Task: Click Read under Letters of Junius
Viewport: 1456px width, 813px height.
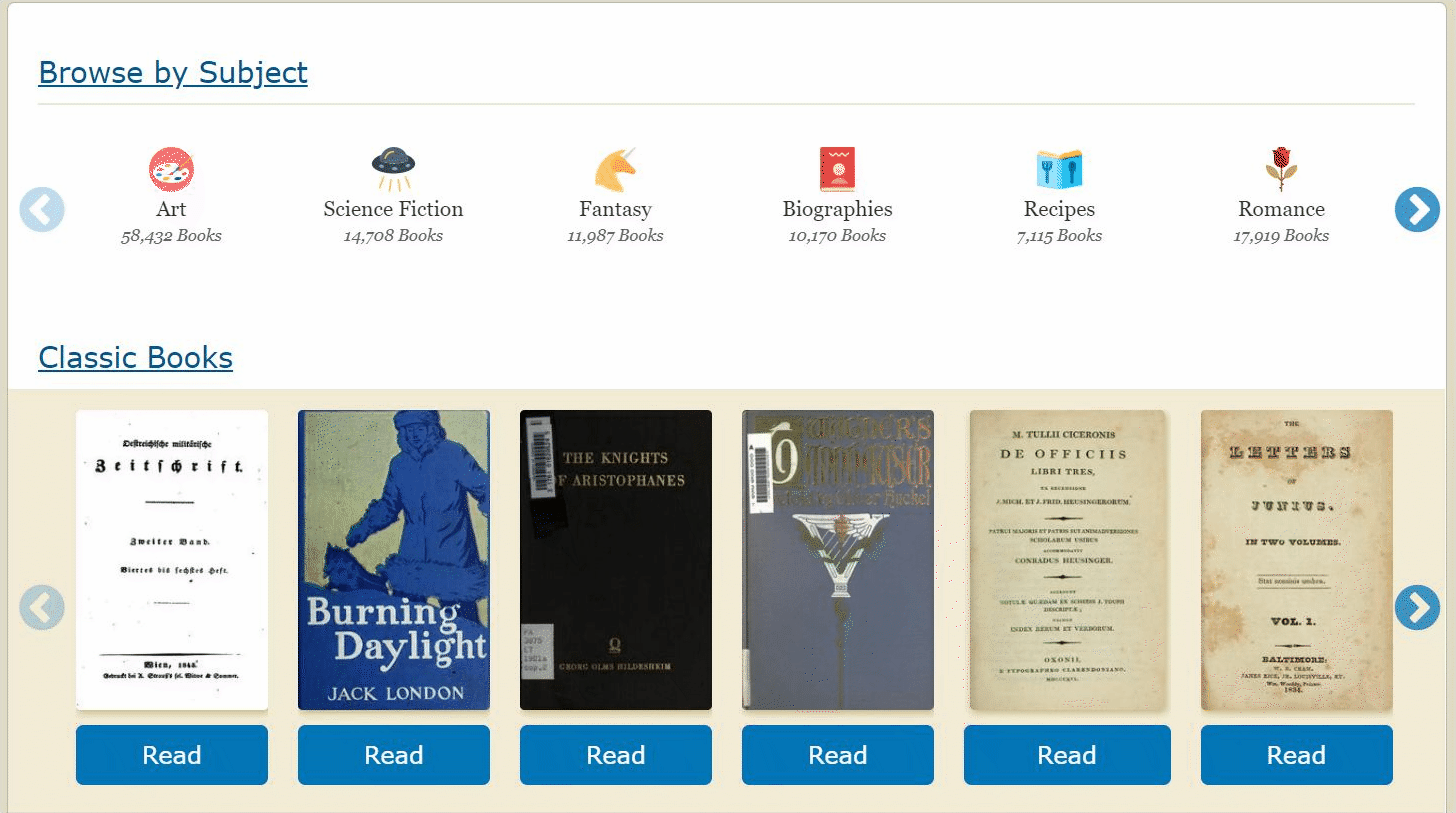Action: [1297, 755]
